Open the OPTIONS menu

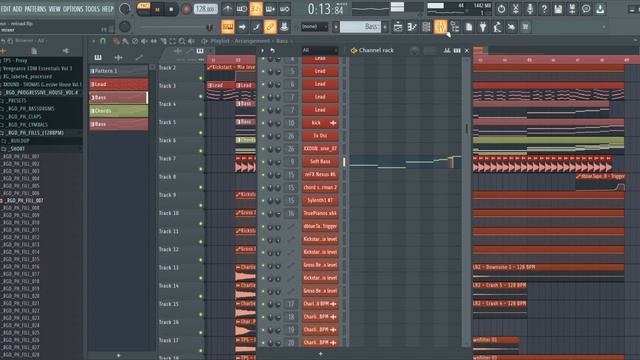(x=73, y=9)
